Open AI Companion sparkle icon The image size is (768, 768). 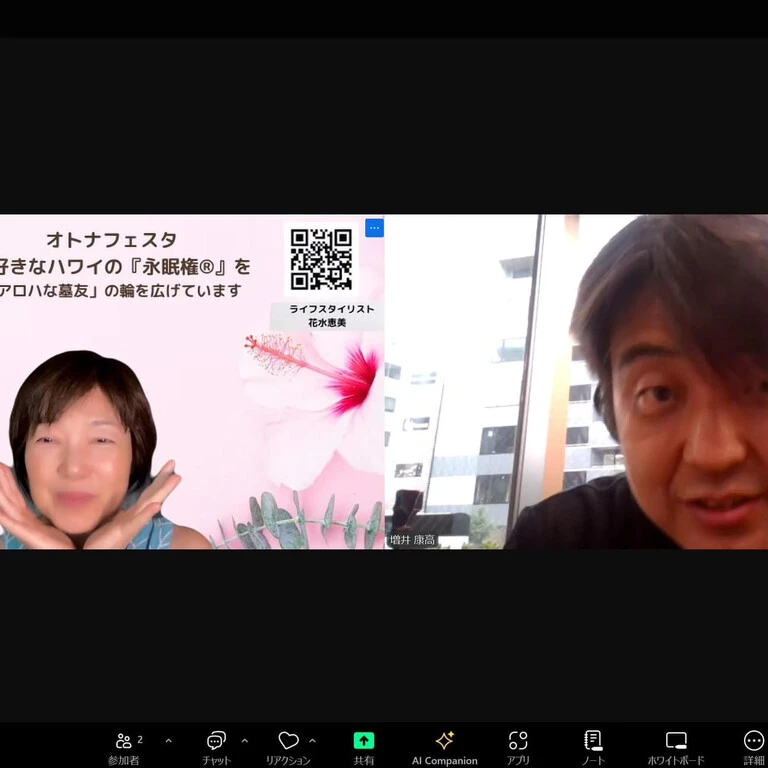[x=444, y=741]
